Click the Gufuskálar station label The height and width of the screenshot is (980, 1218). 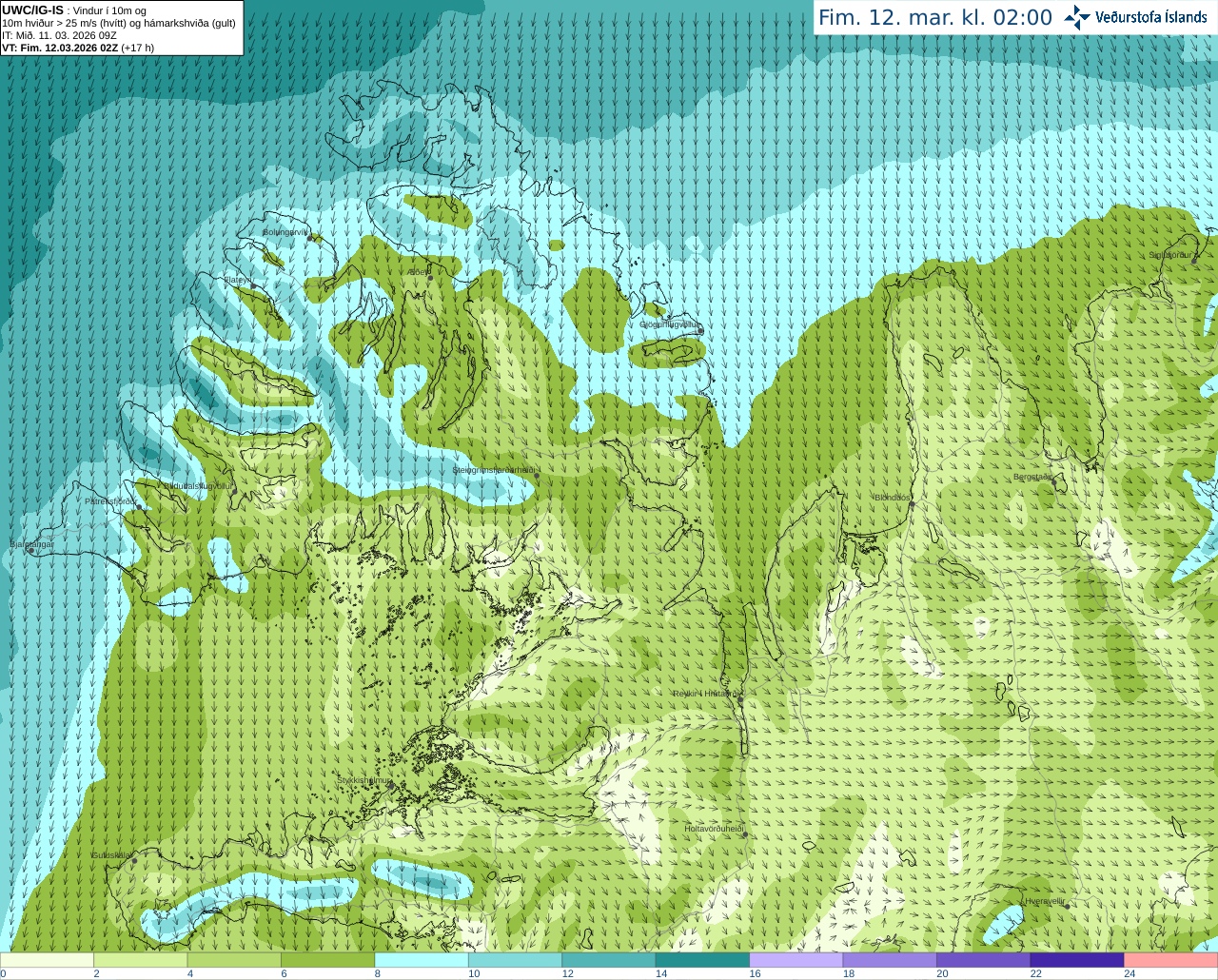click(x=110, y=855)
